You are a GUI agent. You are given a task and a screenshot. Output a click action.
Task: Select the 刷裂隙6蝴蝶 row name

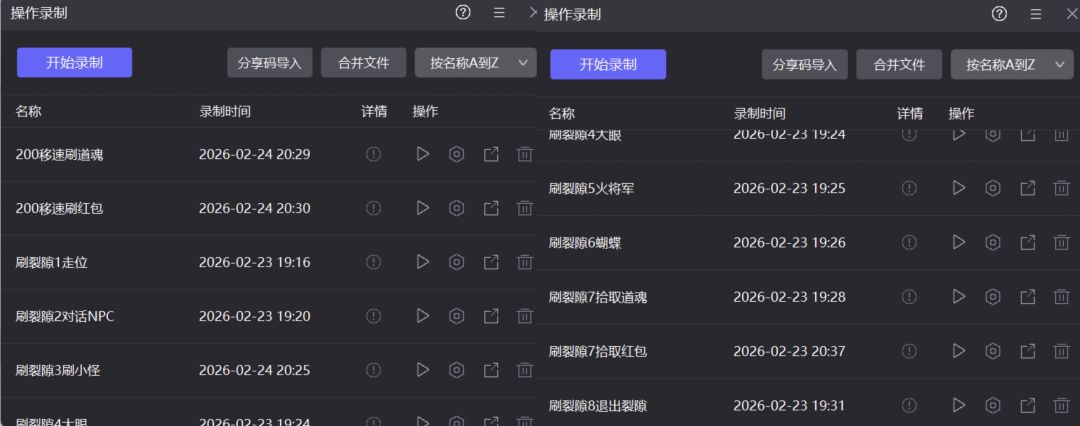[585, 242]
